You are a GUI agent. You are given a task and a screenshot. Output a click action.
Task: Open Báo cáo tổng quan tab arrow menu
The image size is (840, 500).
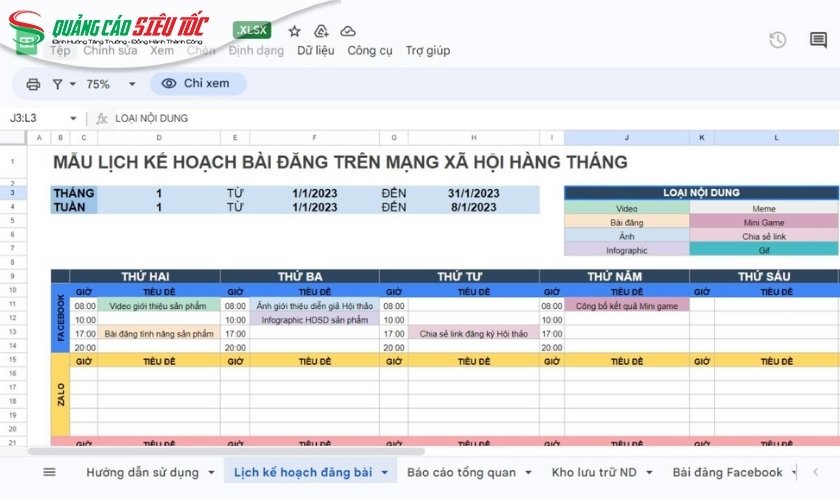pos(528,473)
